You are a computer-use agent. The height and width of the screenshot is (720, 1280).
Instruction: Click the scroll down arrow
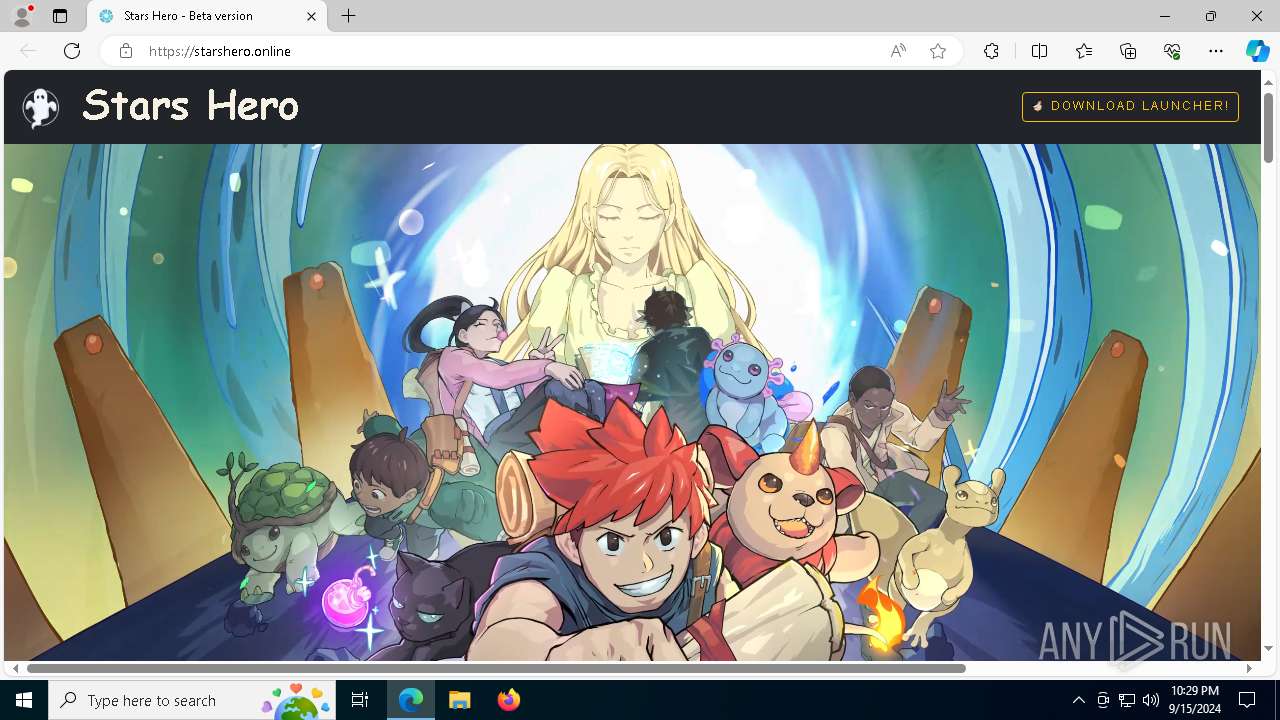[x=1268, y=649]
